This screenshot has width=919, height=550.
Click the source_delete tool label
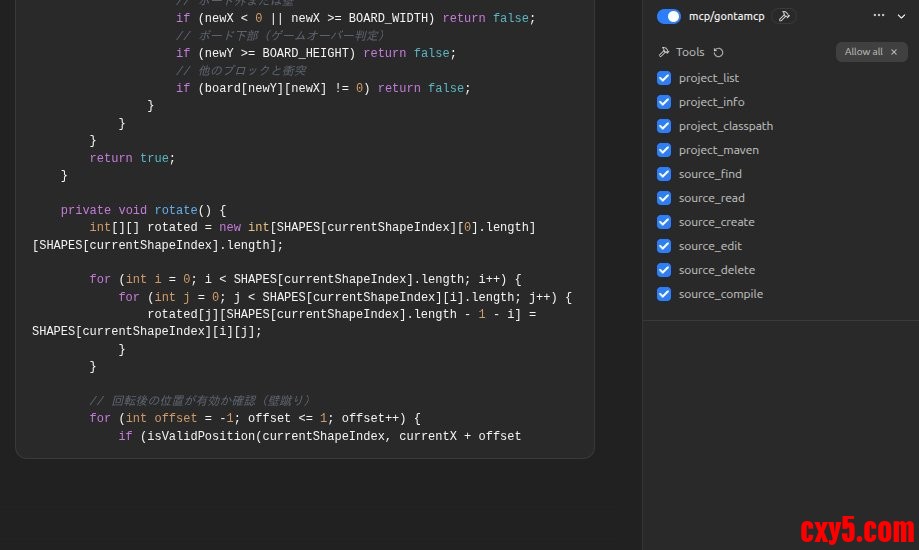pos(716,270)
